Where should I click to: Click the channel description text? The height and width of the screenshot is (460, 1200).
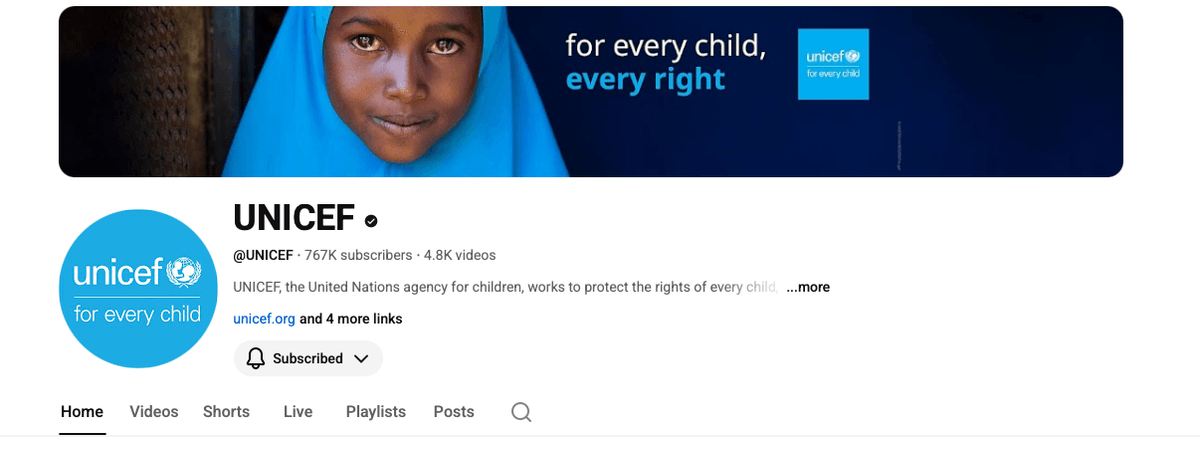point(506,287)
